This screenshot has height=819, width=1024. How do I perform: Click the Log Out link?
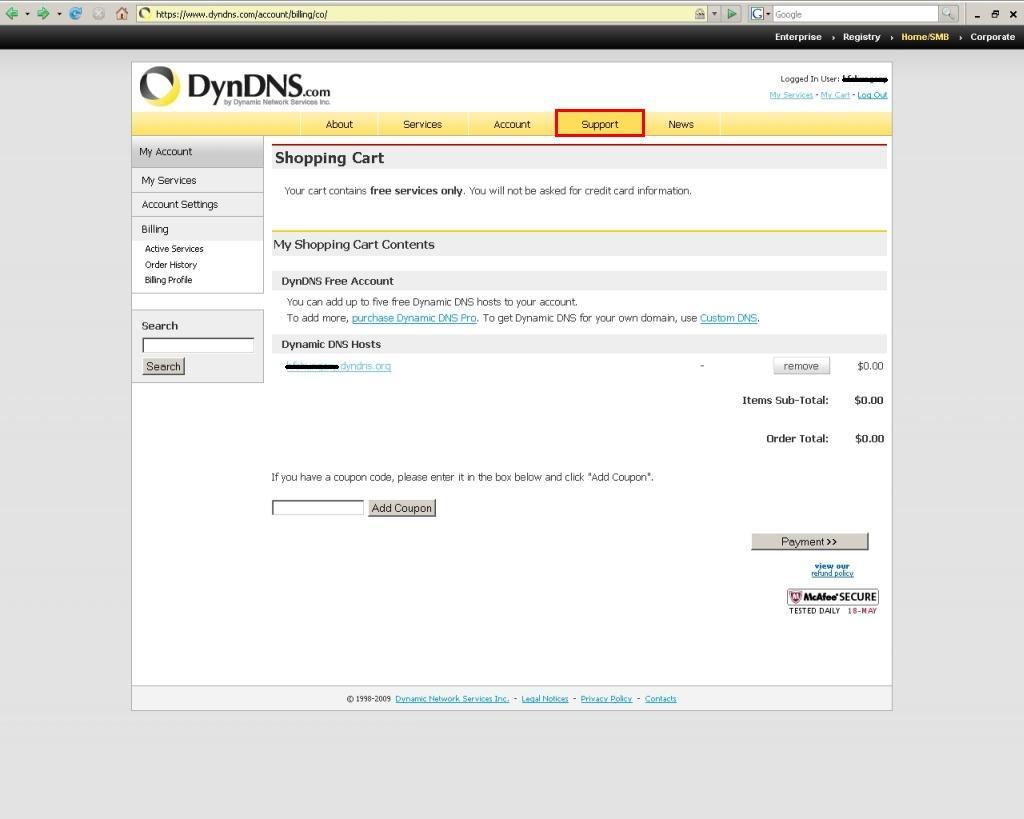872,95
